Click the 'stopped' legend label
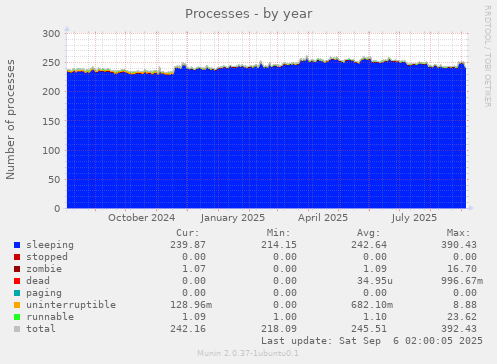 pos(47,257)
